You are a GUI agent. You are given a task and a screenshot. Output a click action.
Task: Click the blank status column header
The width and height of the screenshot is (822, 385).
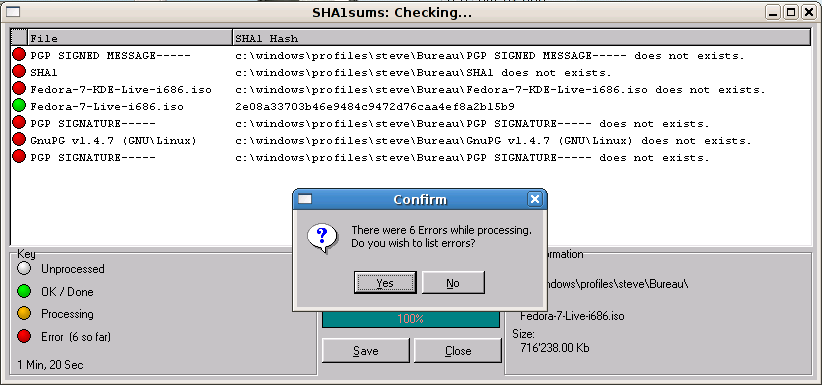pos(19,37)
